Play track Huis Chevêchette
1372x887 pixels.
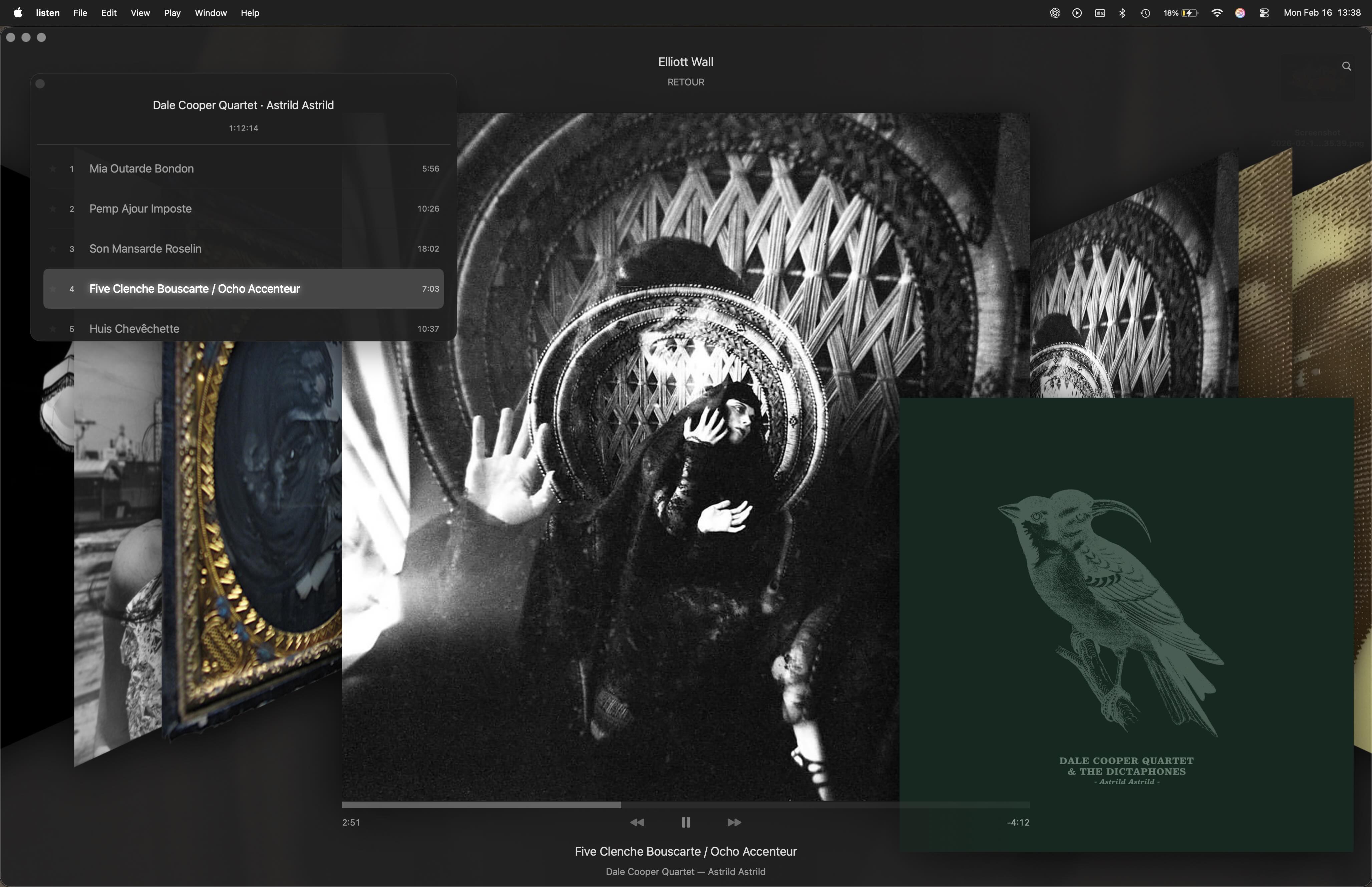(x=133, y=329)
